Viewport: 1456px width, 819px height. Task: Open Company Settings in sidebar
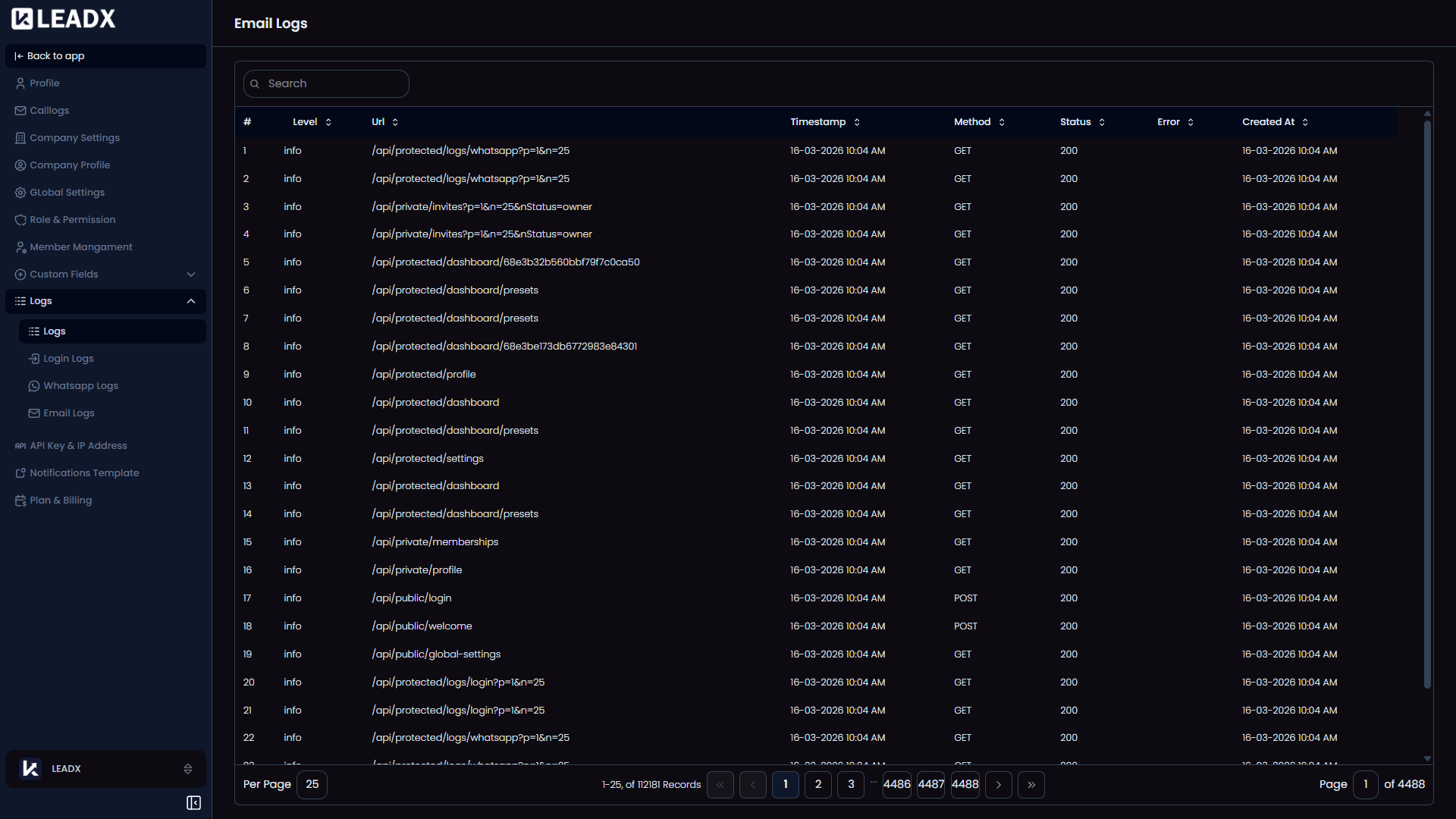(74, 138)
